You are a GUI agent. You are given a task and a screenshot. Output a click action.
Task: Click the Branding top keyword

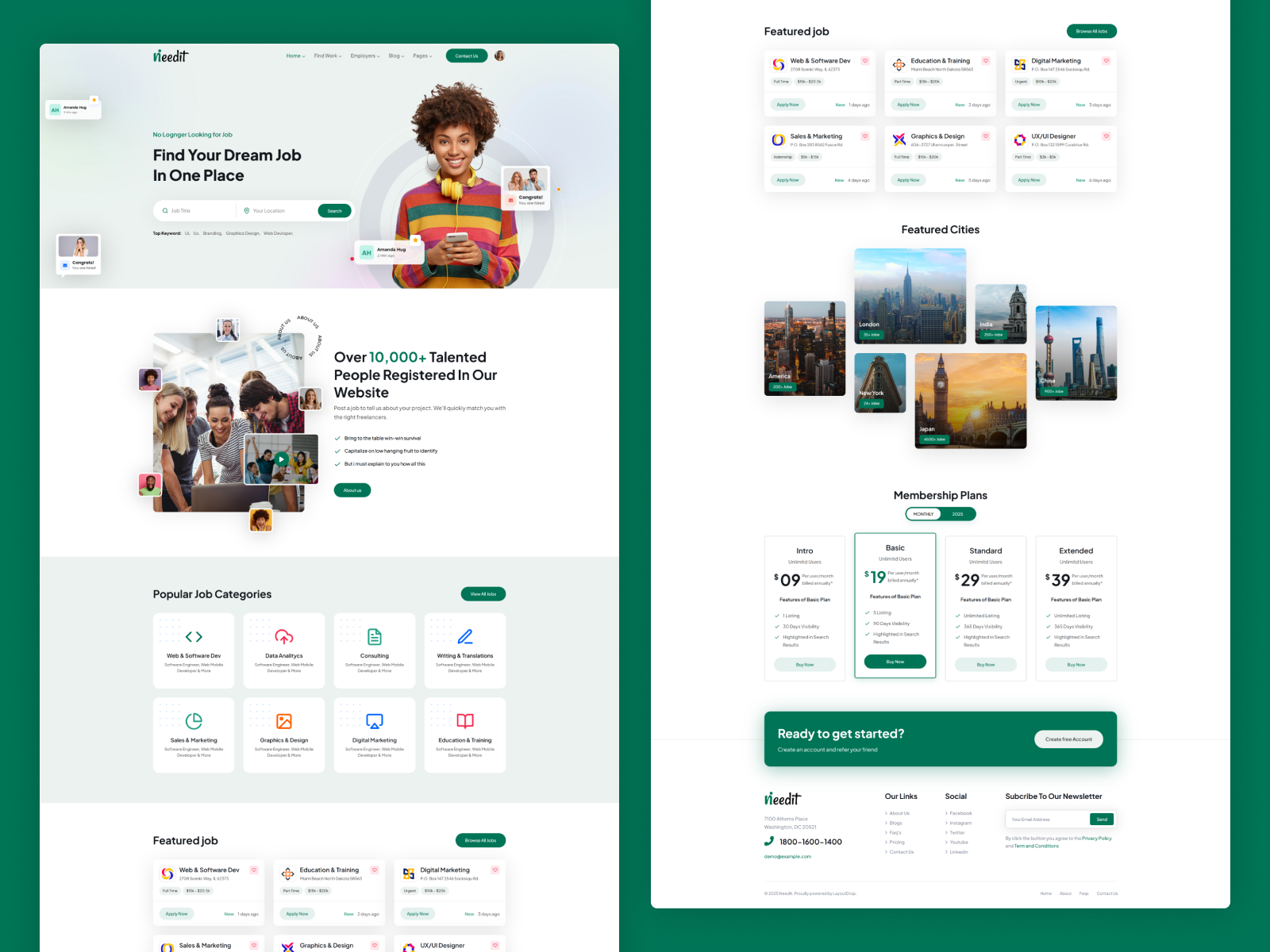pyautogui.click(x=212, y=233)
